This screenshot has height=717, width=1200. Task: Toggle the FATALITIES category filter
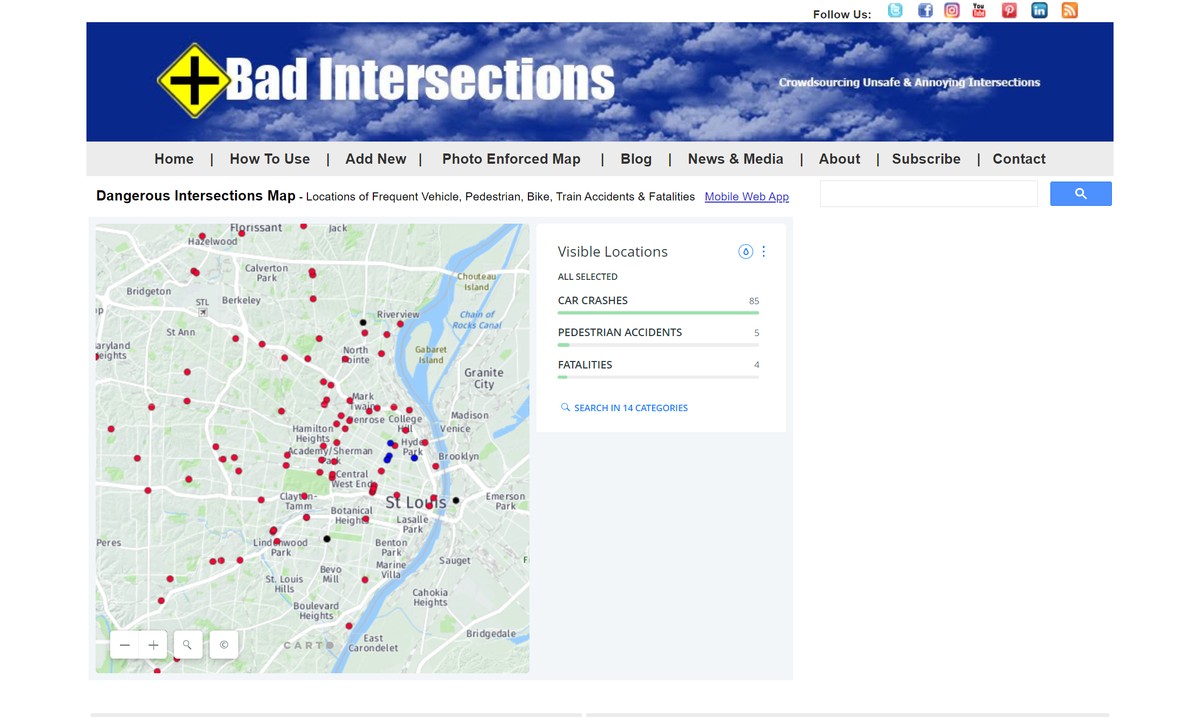[585, 365]
